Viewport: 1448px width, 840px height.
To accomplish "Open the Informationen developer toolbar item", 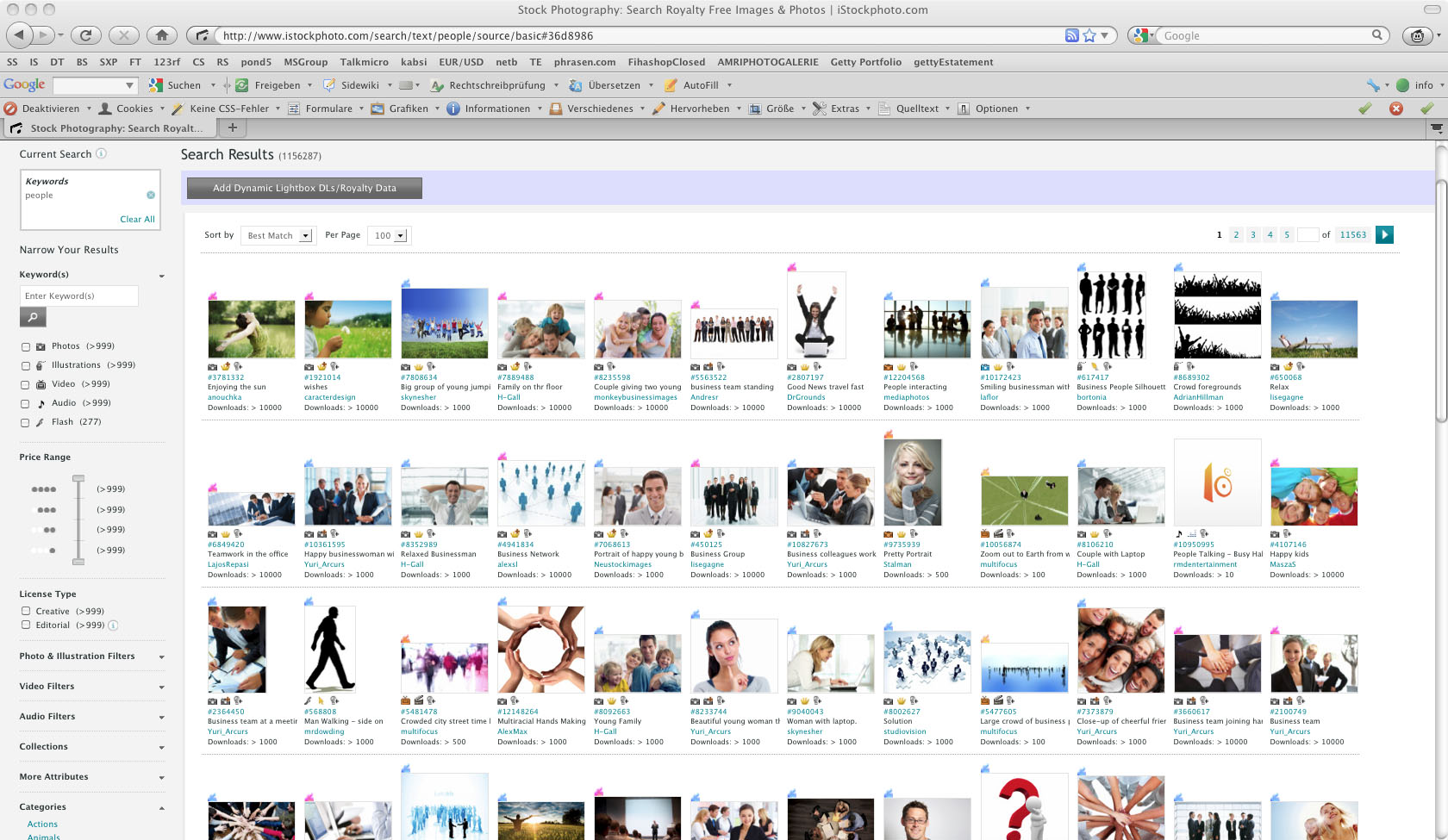I will point(489,109).
